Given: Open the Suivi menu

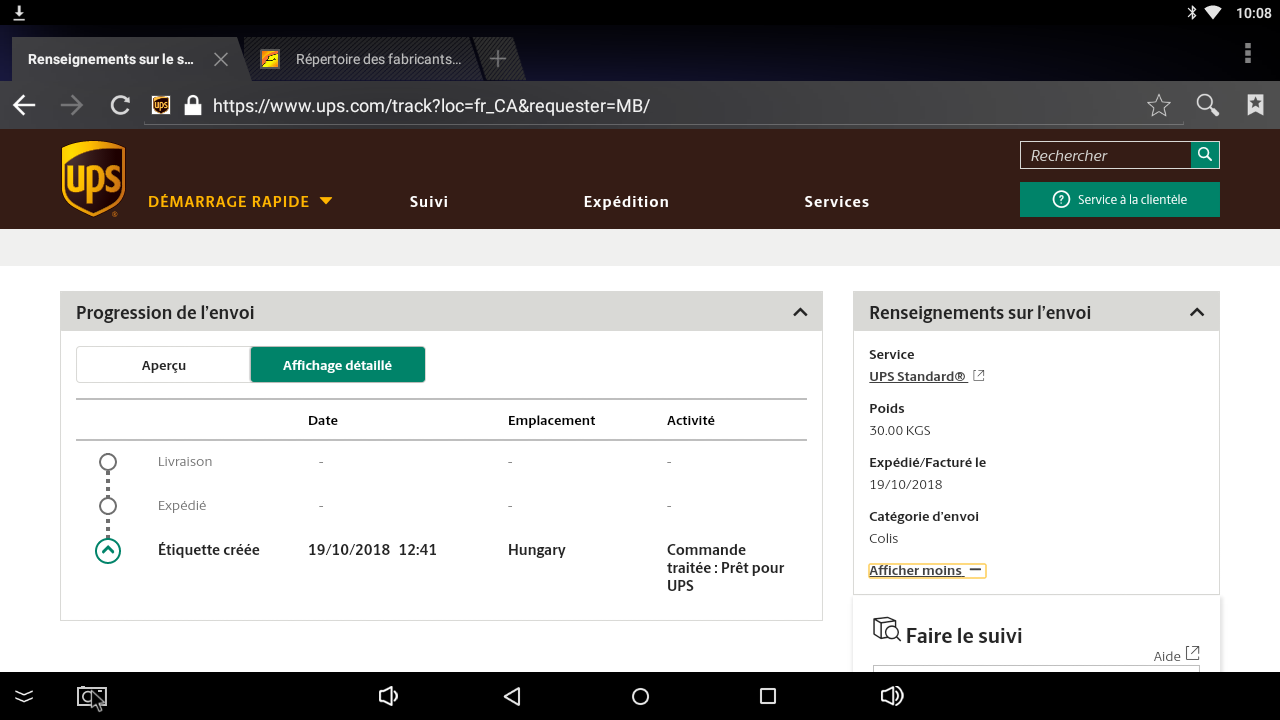Looking at the screenshot, I should [429, 201].
